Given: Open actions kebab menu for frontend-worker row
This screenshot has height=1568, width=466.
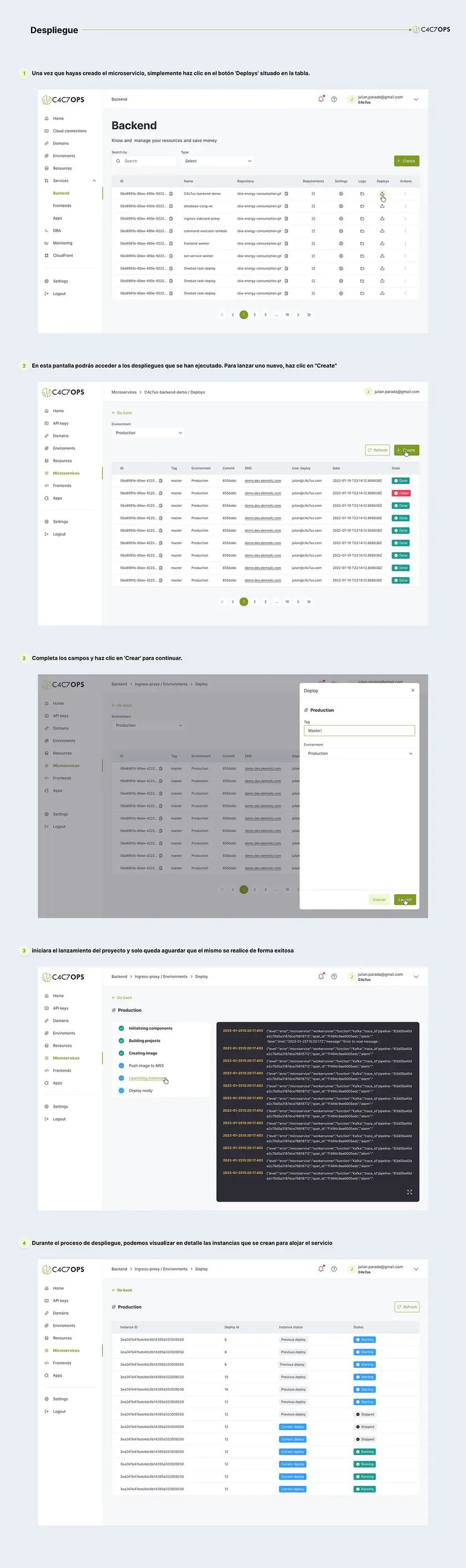Looking at the screenshot, I should (405, 243).
